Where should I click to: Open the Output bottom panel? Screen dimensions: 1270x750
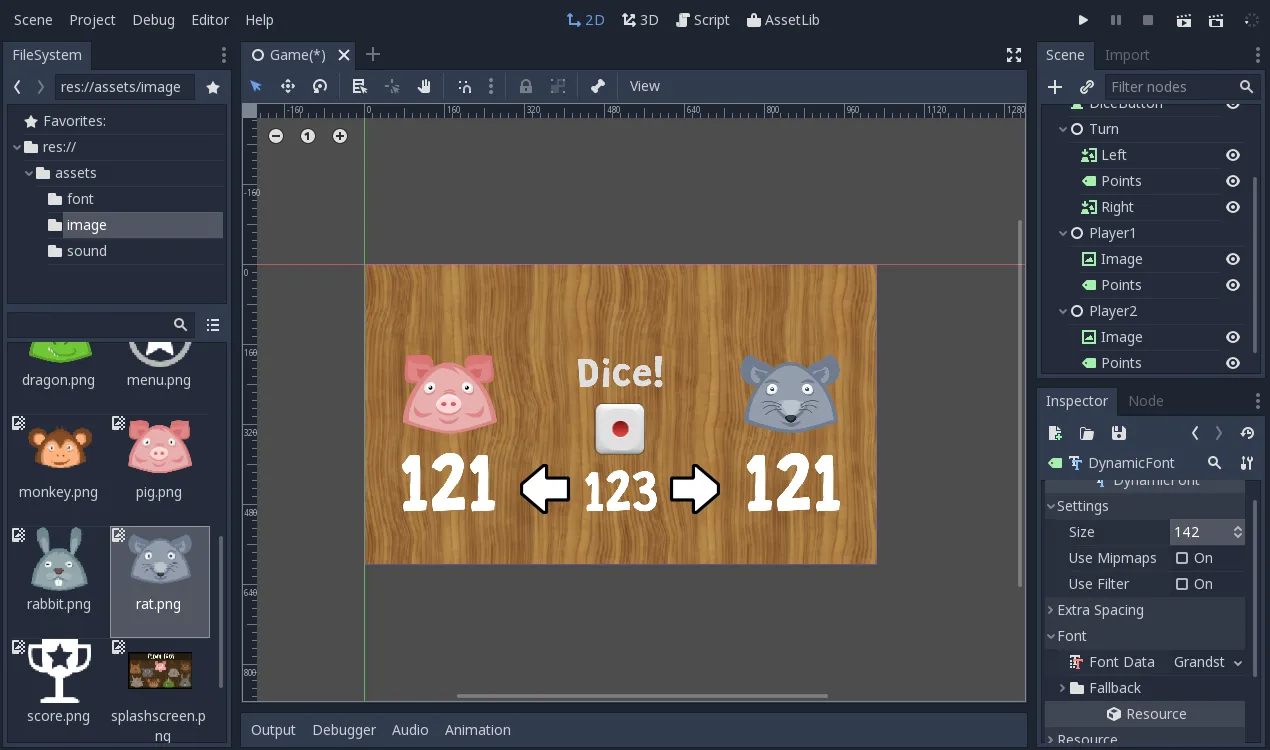[273, 730]
